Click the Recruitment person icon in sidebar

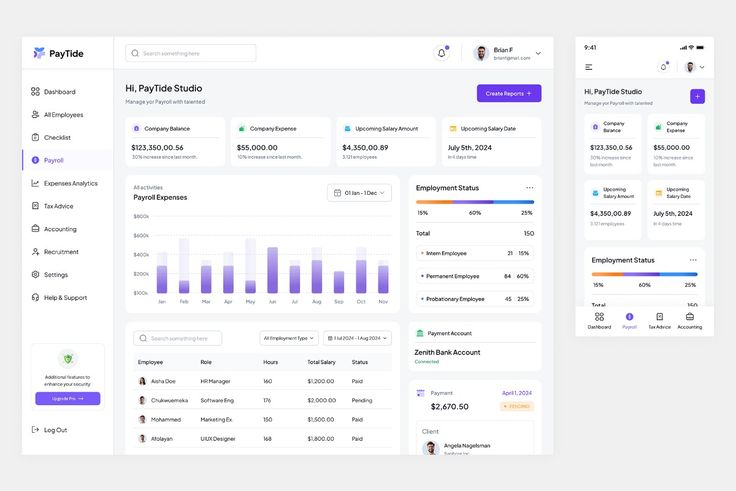coord(35,252)
